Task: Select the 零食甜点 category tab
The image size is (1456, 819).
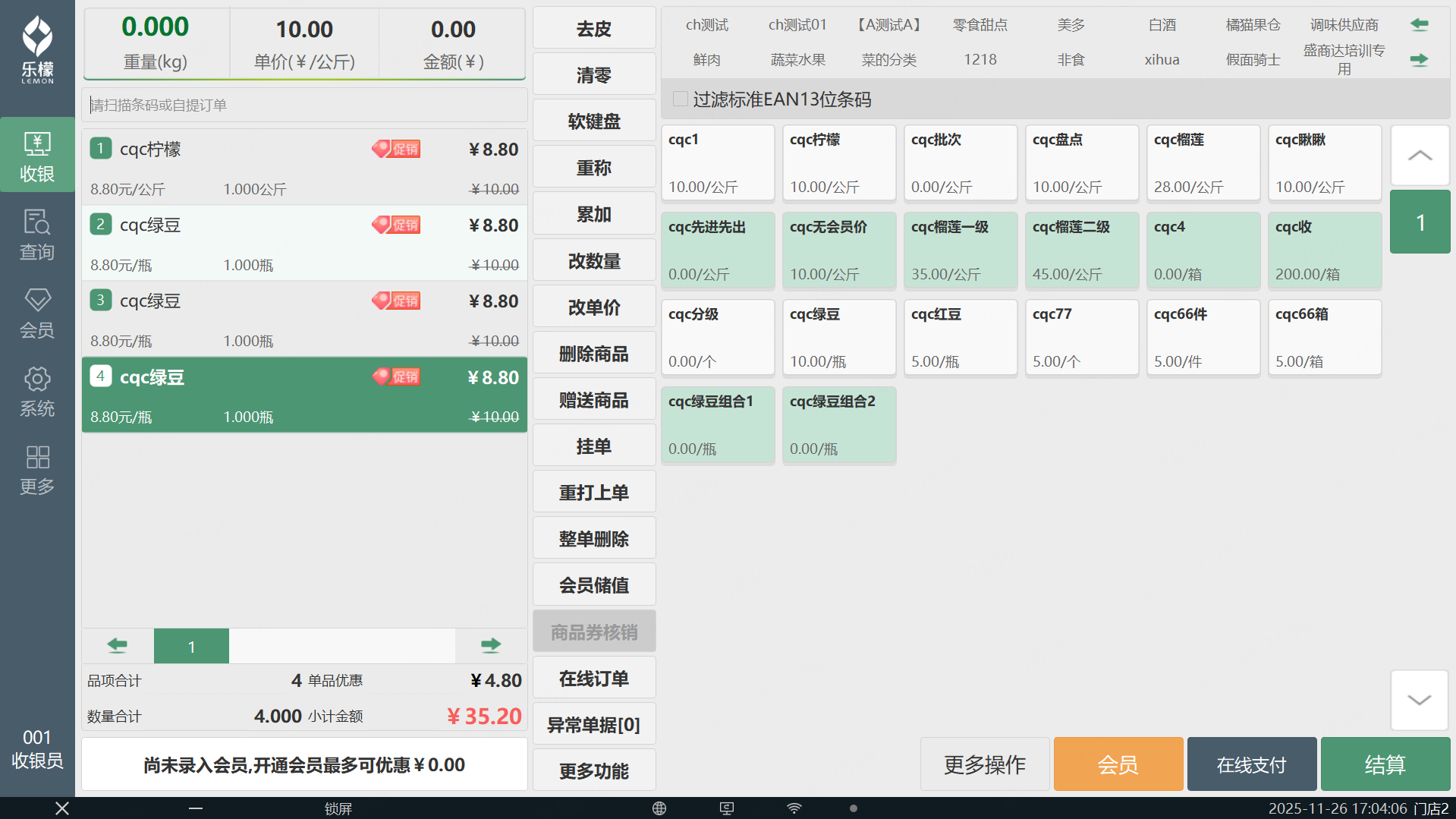Action: click(x=980, y=25)
